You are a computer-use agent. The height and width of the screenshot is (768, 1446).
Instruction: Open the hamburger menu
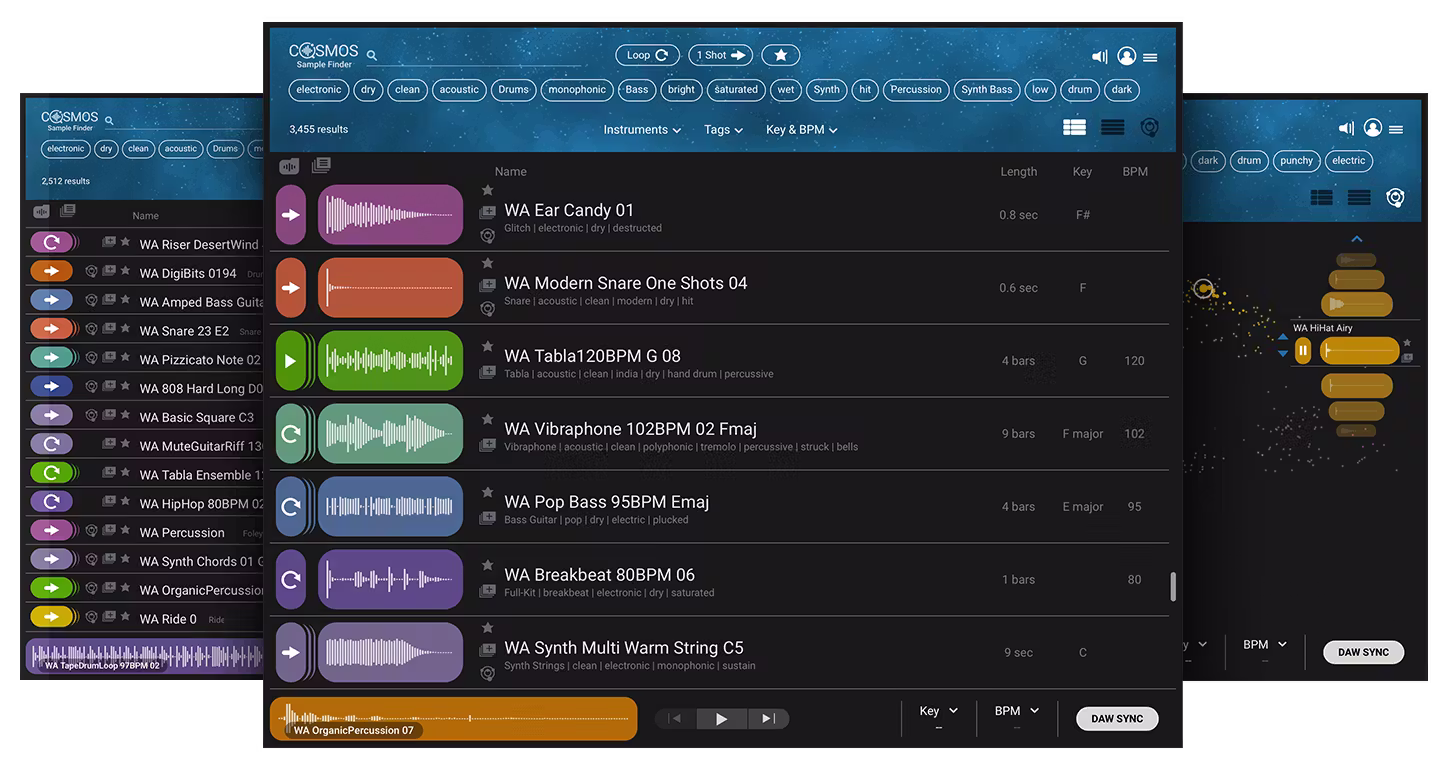click(1152, 57)
